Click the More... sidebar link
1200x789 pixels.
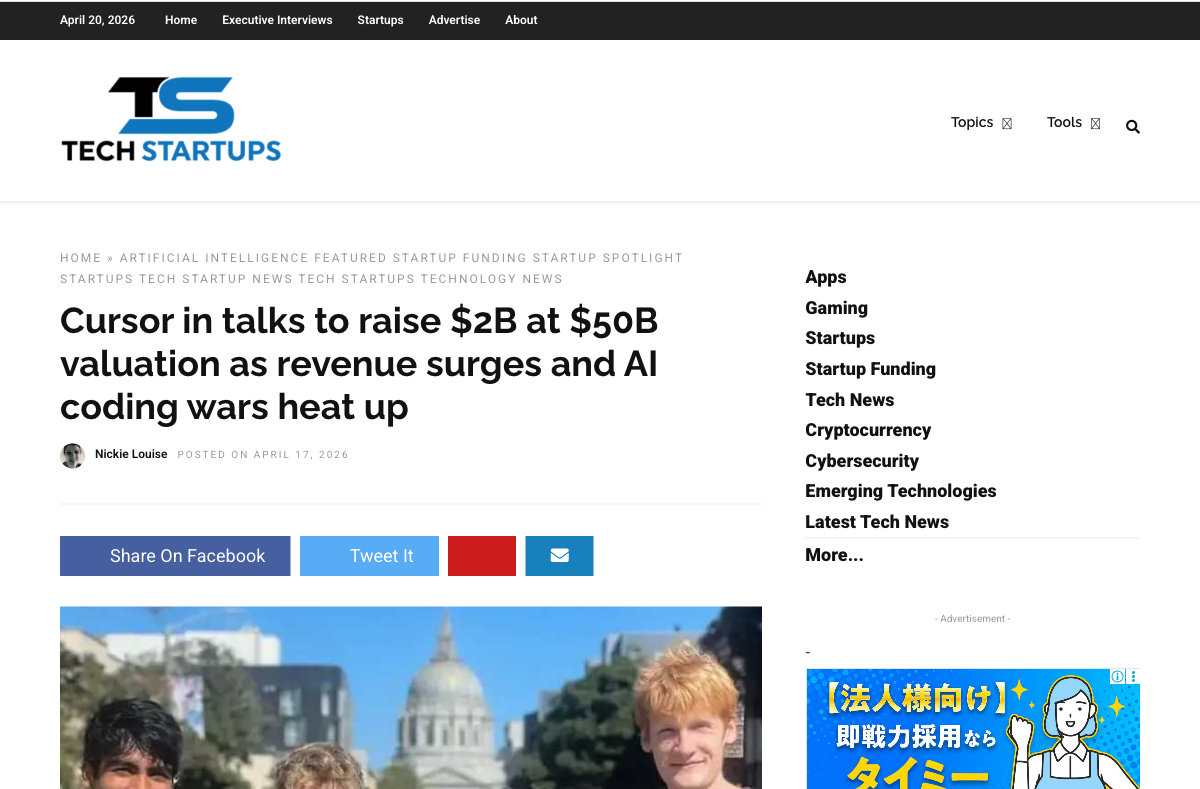(834, 555)
